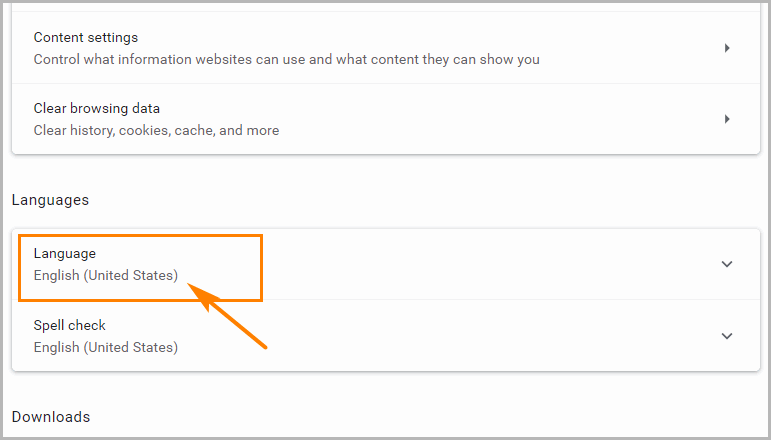Click English (United States) under Spell check
The height and width of the screenshot is (440, 771).
[x=106, y=347]
